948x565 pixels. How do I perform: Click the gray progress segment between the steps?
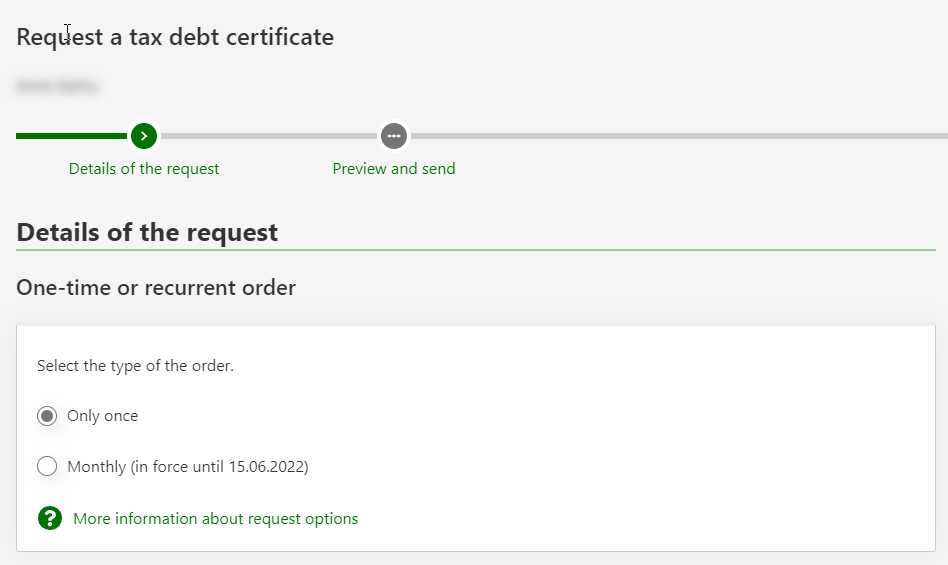[x=268, y=135]
